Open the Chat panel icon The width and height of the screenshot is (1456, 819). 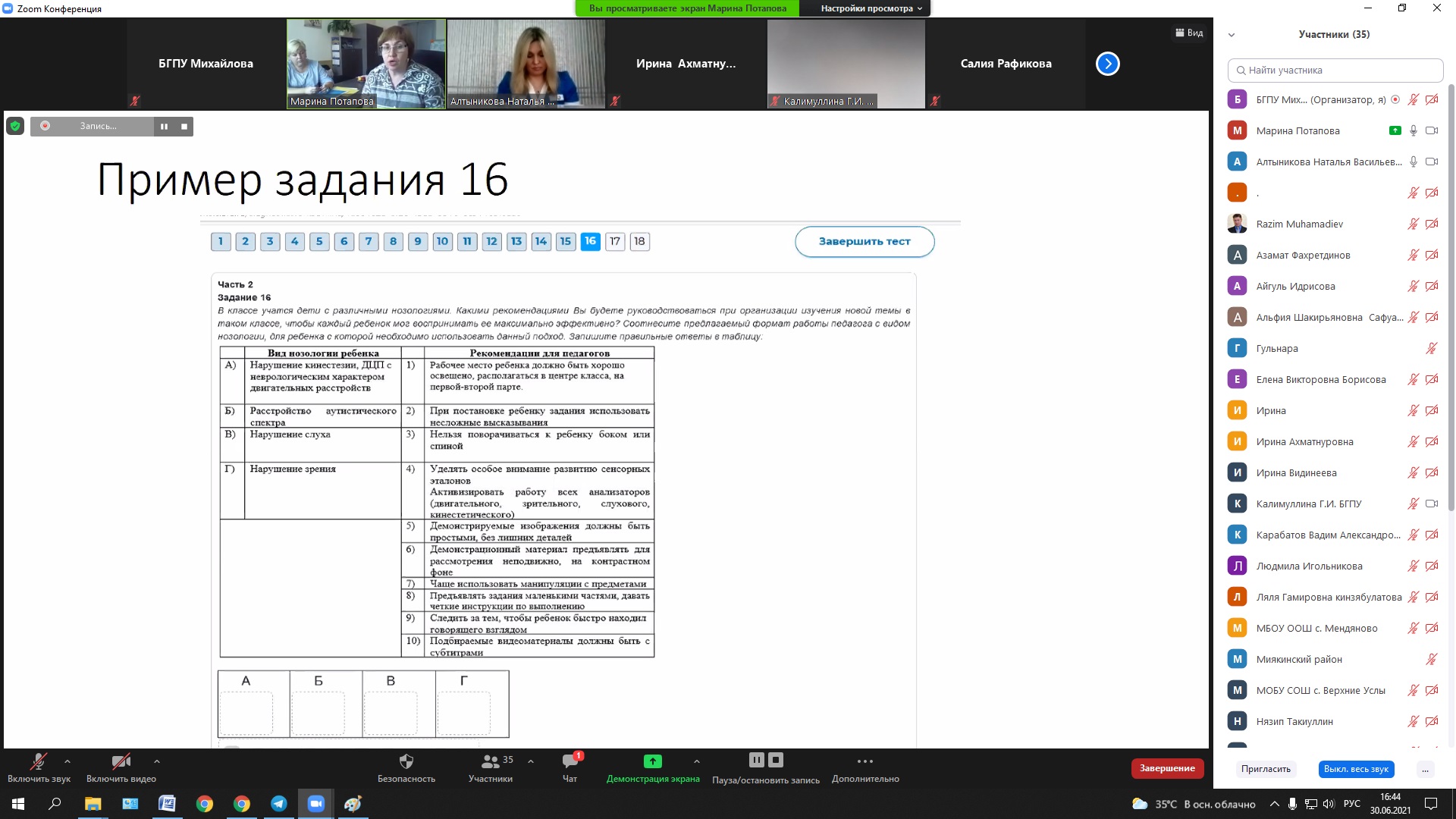pyautogui.click(x=570, y=761)
